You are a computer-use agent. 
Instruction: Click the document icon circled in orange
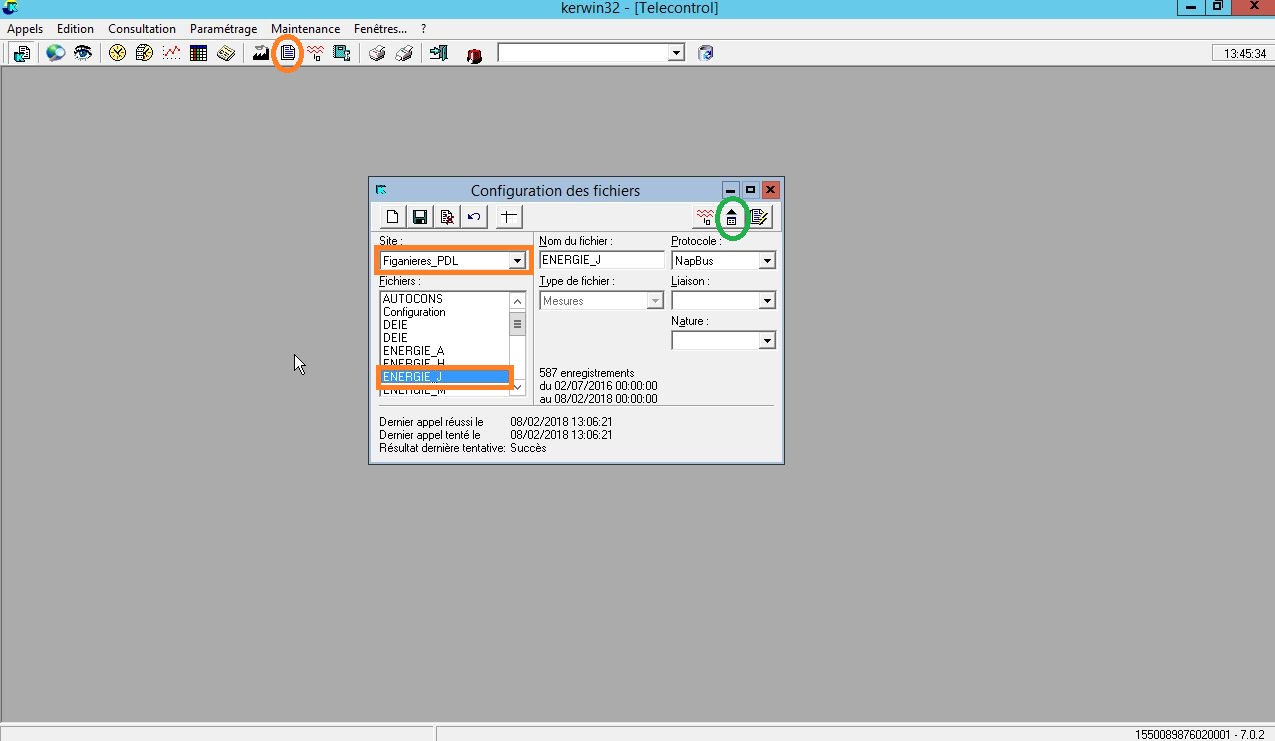(288, 53)
